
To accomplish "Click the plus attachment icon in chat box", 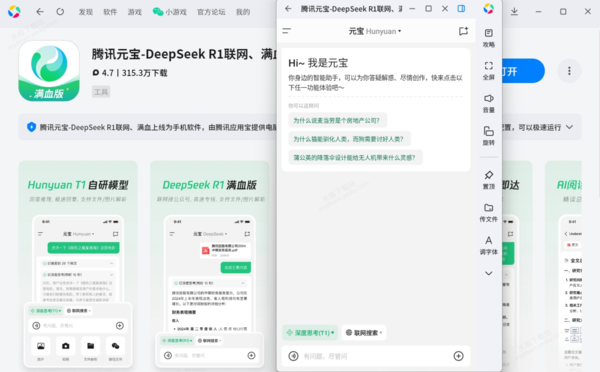I will point(458,356).
